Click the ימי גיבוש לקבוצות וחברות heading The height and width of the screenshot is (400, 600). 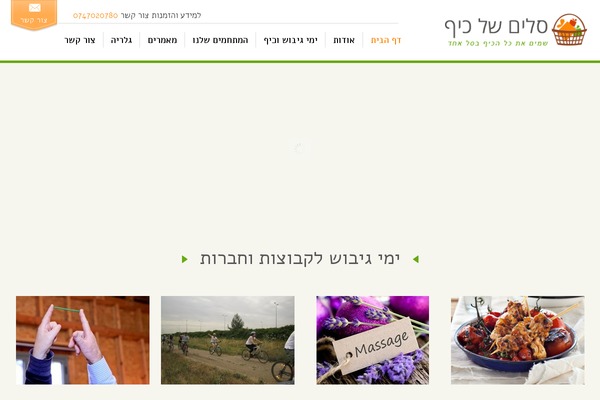(300, 259)
